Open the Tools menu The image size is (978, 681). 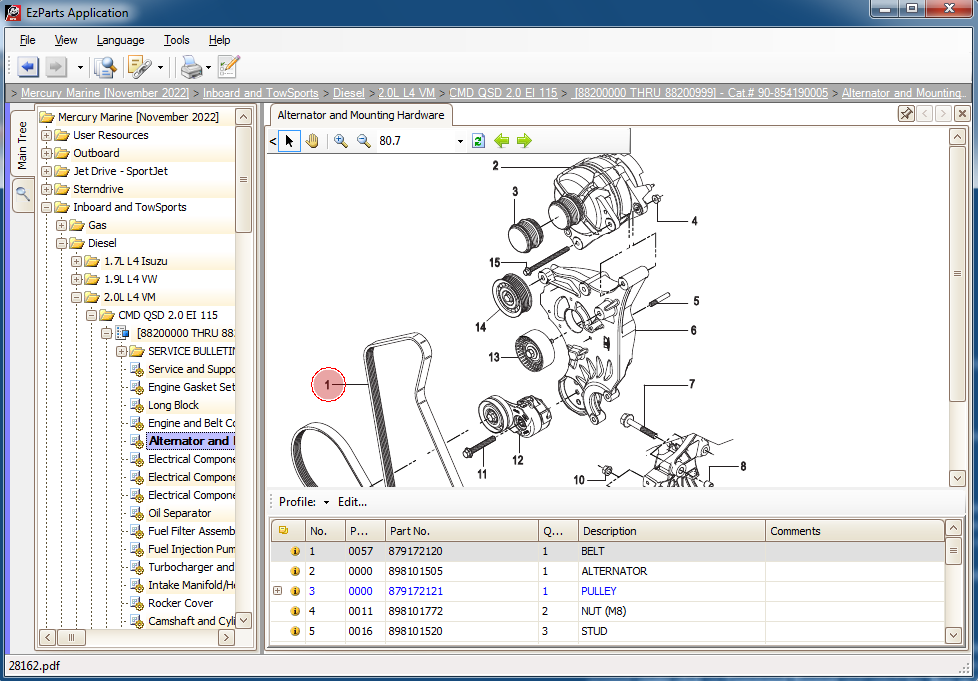point(177,40)
